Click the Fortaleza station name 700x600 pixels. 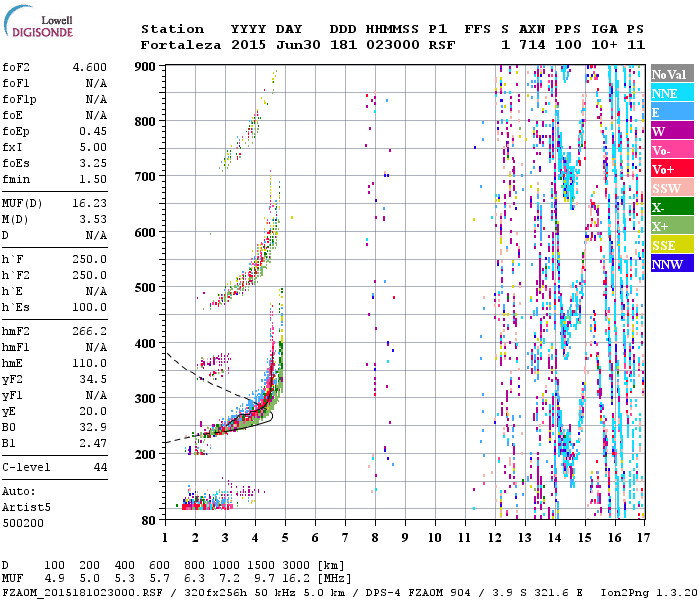point(180,45)
